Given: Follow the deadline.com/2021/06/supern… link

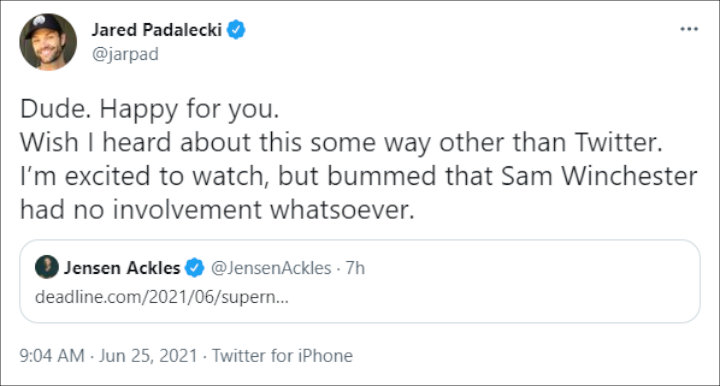Looking at the screenshot, I should [162, 297].
